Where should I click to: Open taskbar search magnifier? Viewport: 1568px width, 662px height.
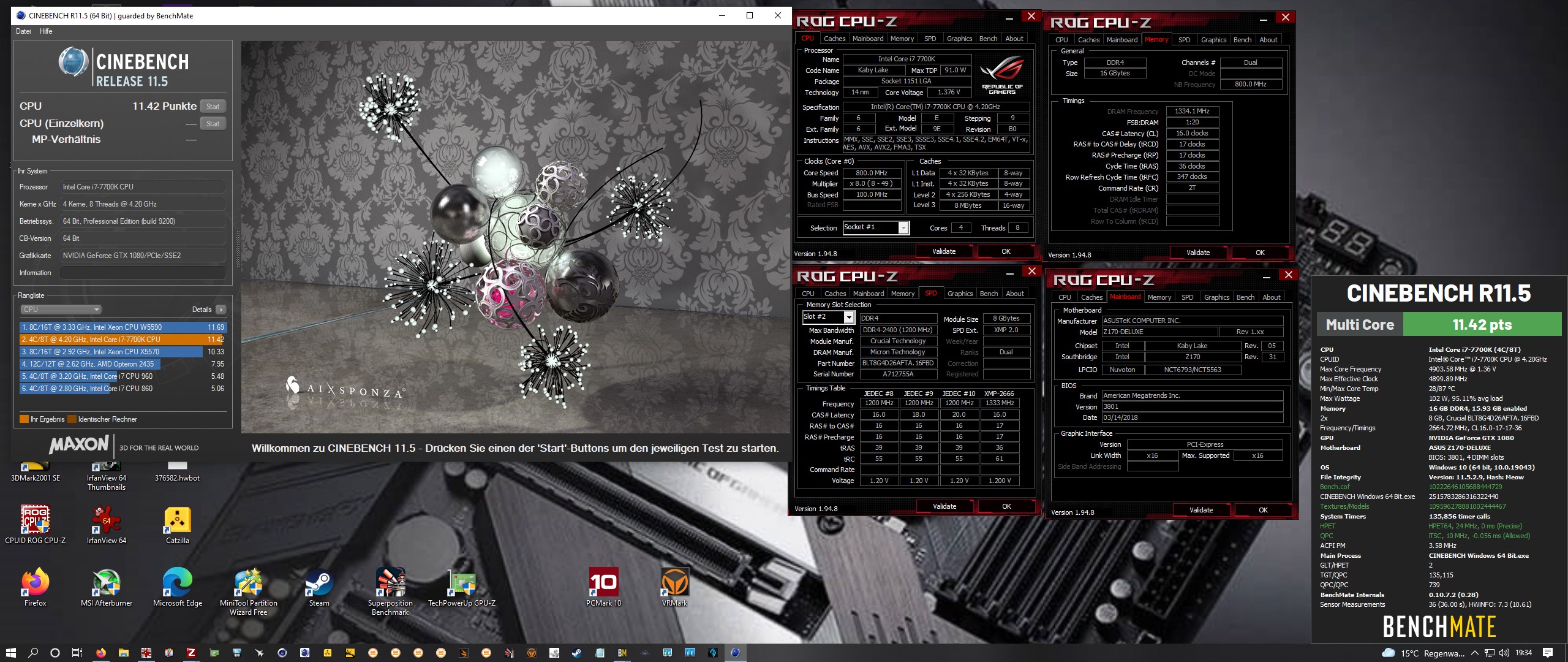(33, 653)
